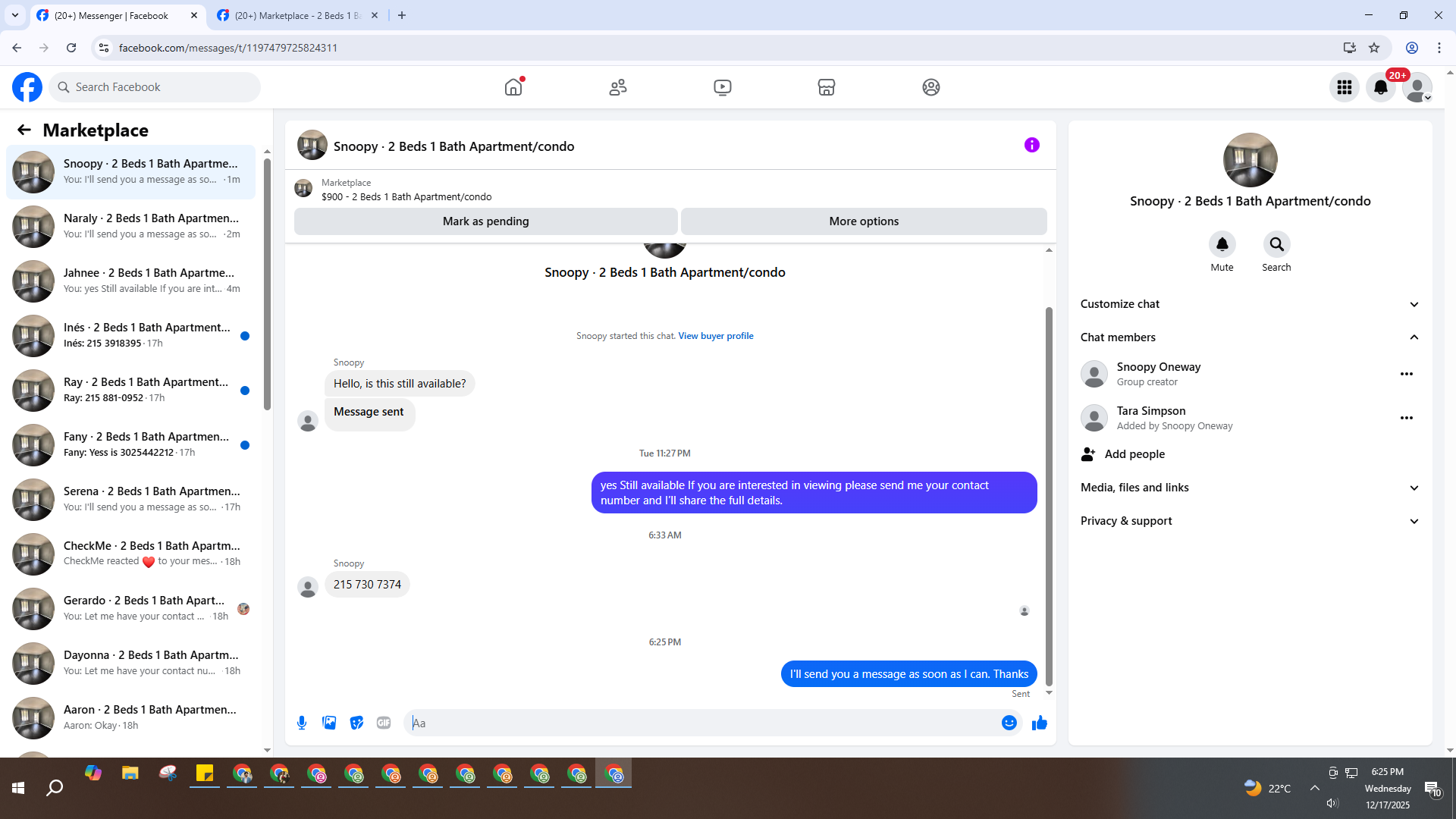Open the View buyer profile link
1456x819 pixels.
coord(715,336)
